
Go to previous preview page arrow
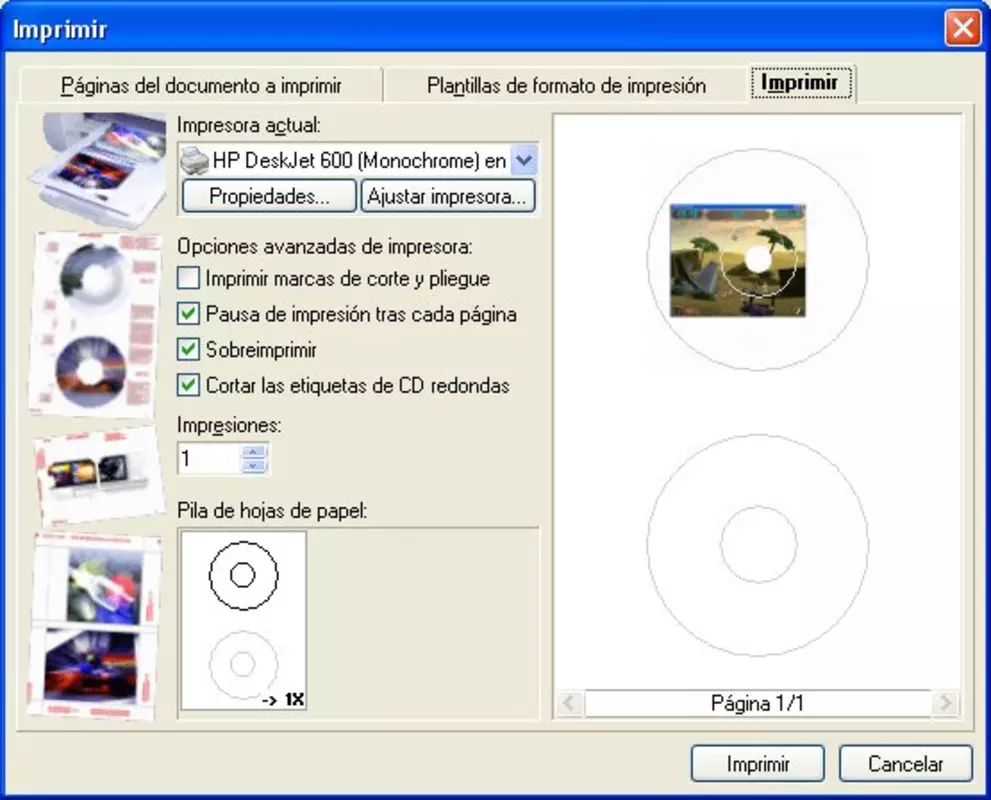point(569,703)
